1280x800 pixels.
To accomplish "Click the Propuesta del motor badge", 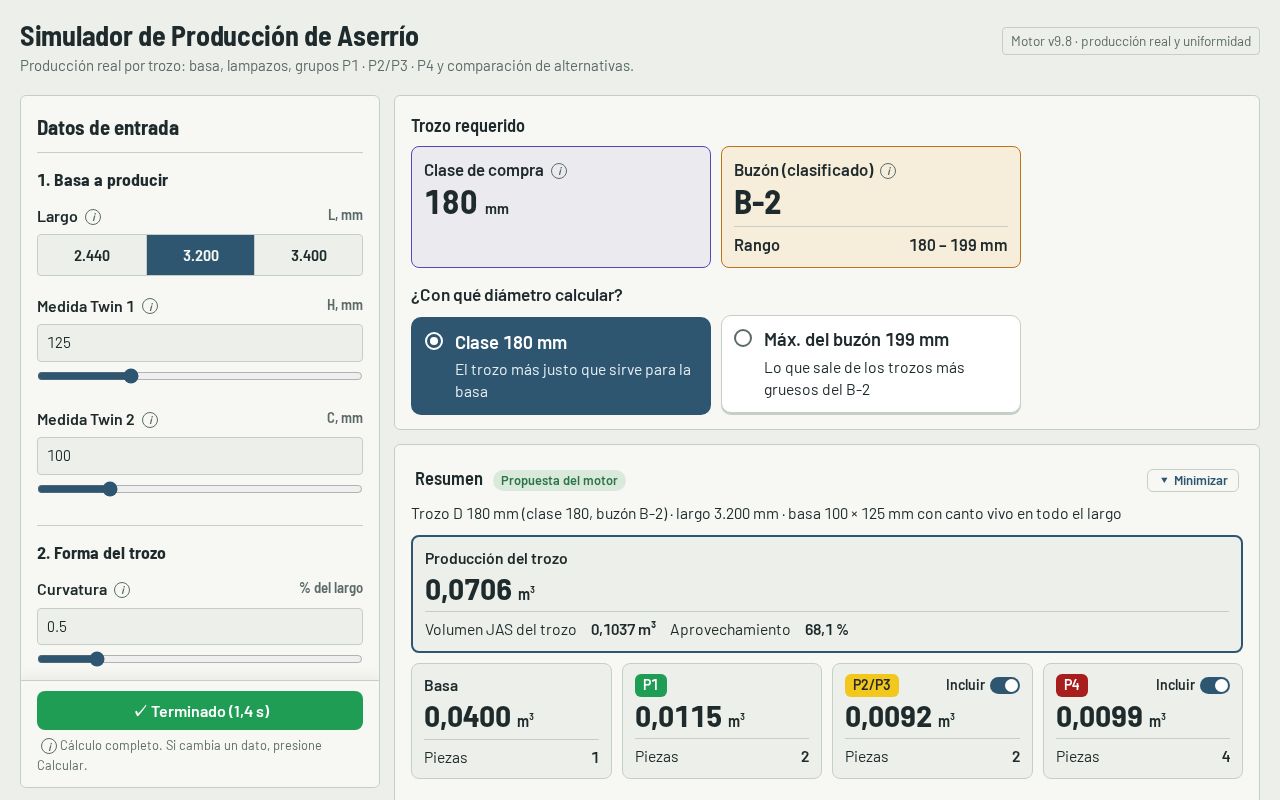I will [559, 480].
